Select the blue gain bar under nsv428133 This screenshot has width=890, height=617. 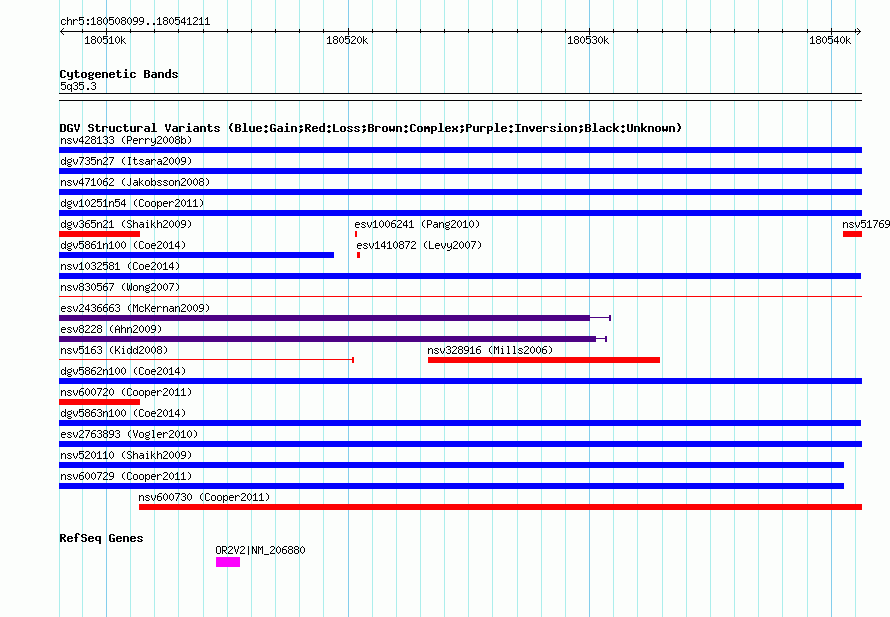click(460, 150)
